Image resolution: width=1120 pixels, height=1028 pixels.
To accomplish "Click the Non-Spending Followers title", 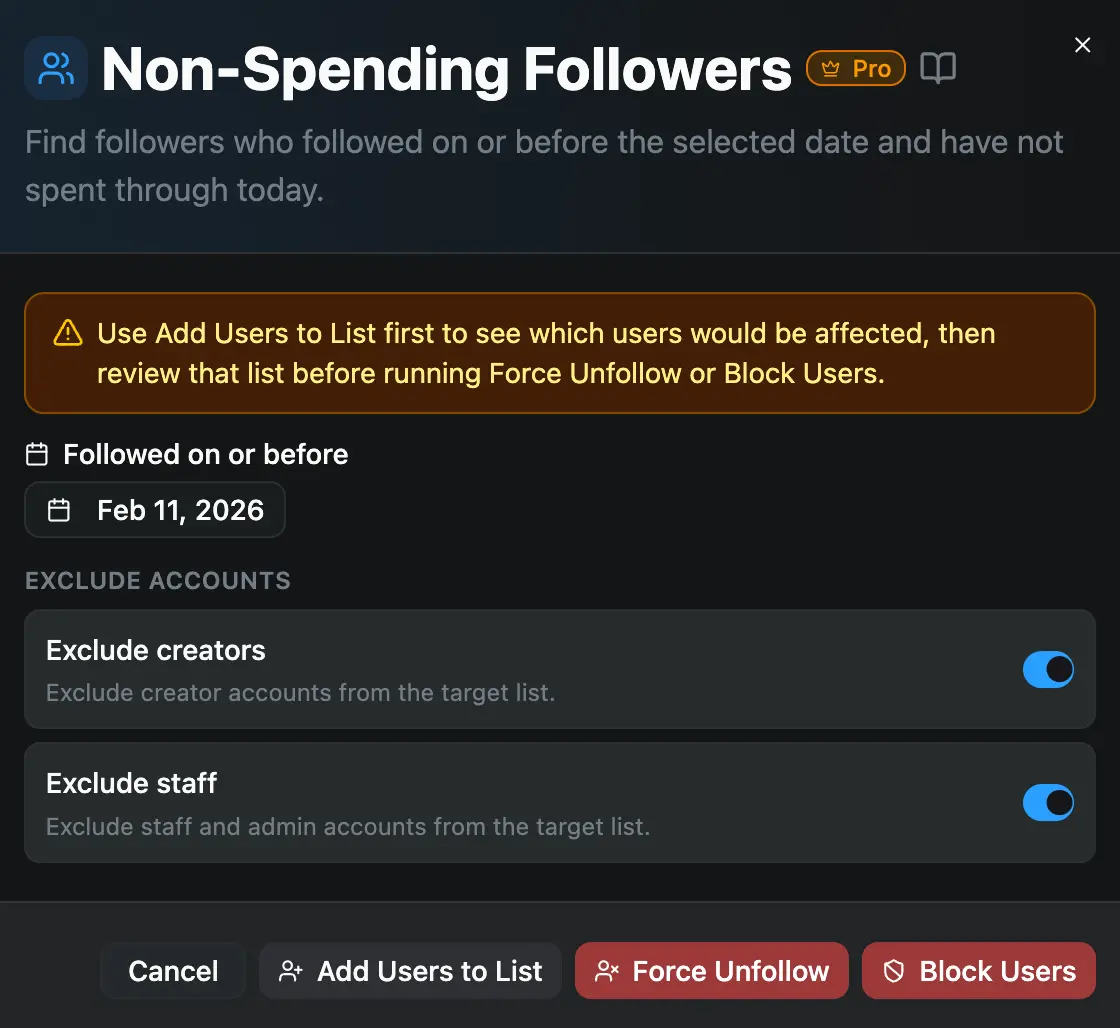I will tap(445, 68).
